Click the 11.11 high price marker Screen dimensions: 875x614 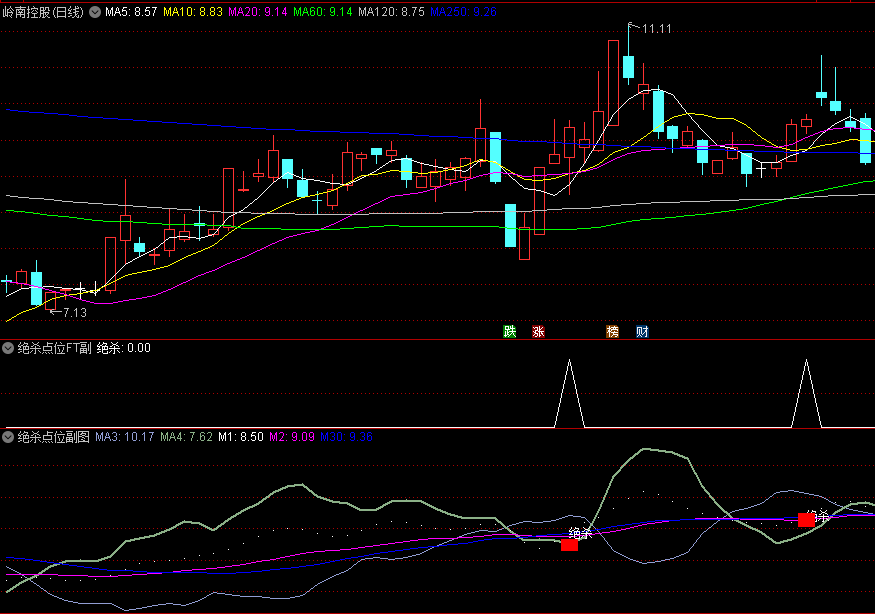click(x=655, y=29)
